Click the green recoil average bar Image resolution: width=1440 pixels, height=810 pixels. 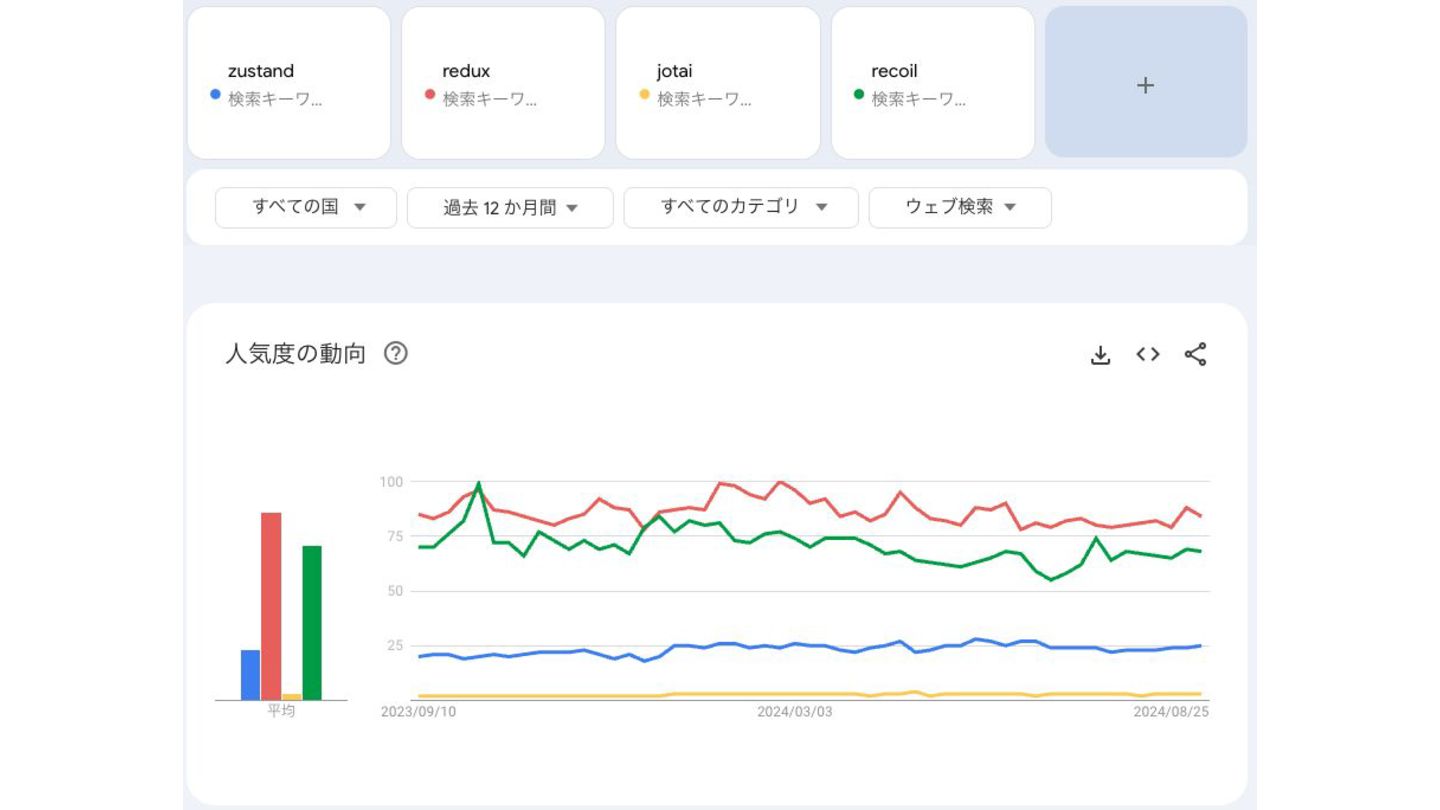pyautogui.click(x=312, y=622)
